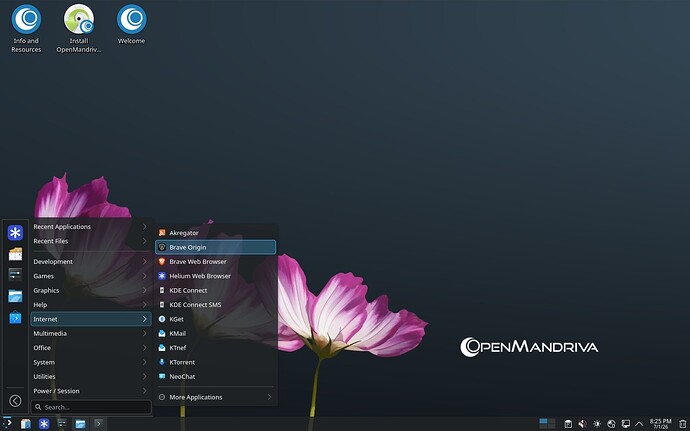
Task: Open the clipboard tray icon
Action: click(568, 424)
